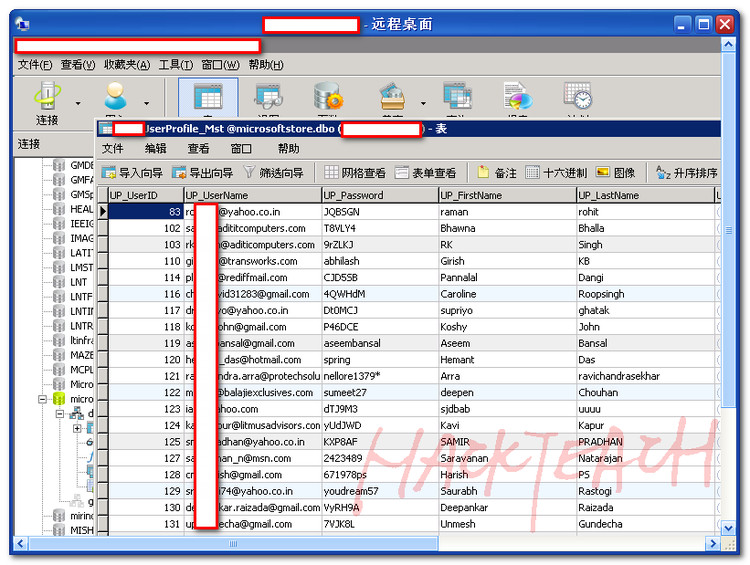Click the 导出向导 export wizard button
This screenshot has width=750, height=565.
tap(203, 173)
